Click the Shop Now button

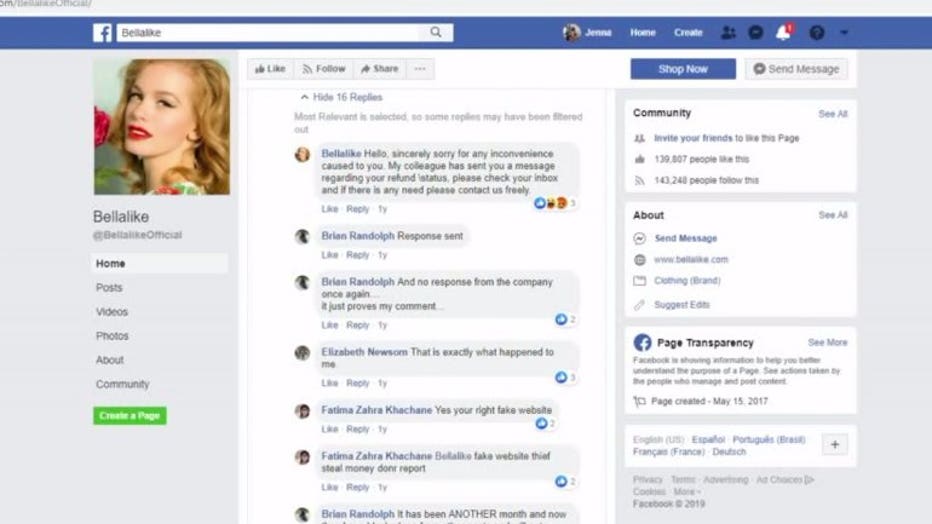683,69
